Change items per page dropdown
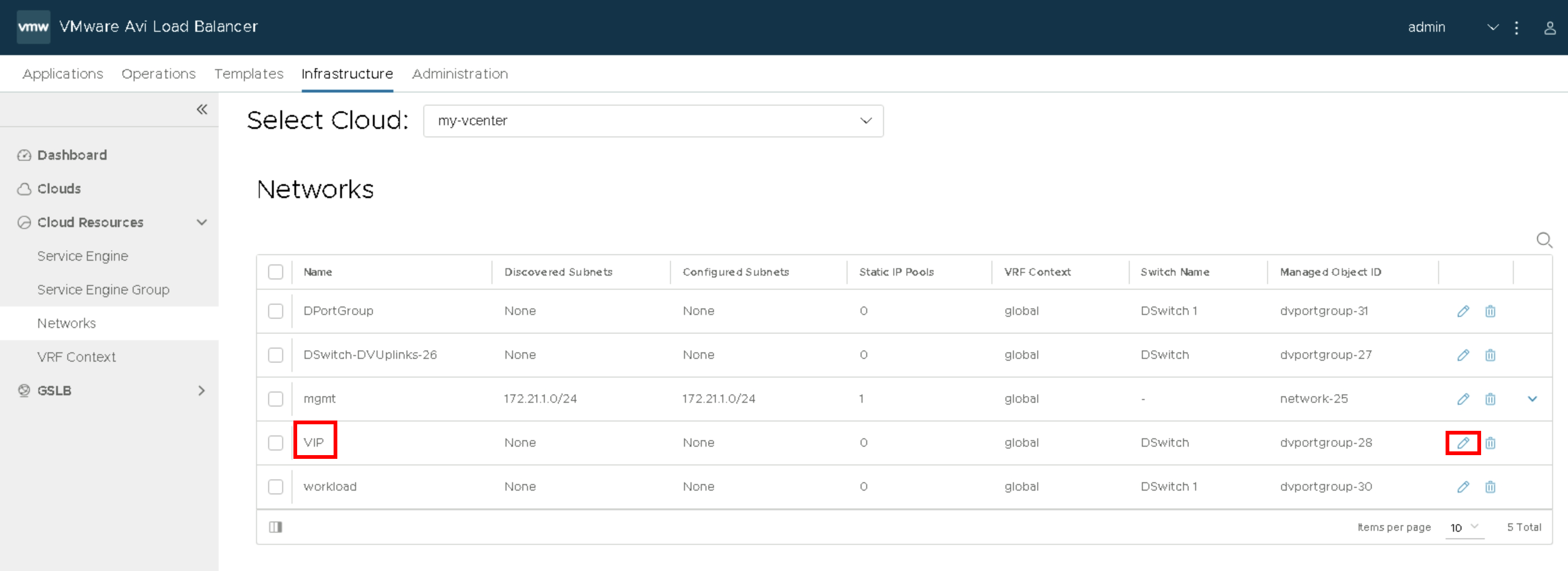 coord(1465,527)
